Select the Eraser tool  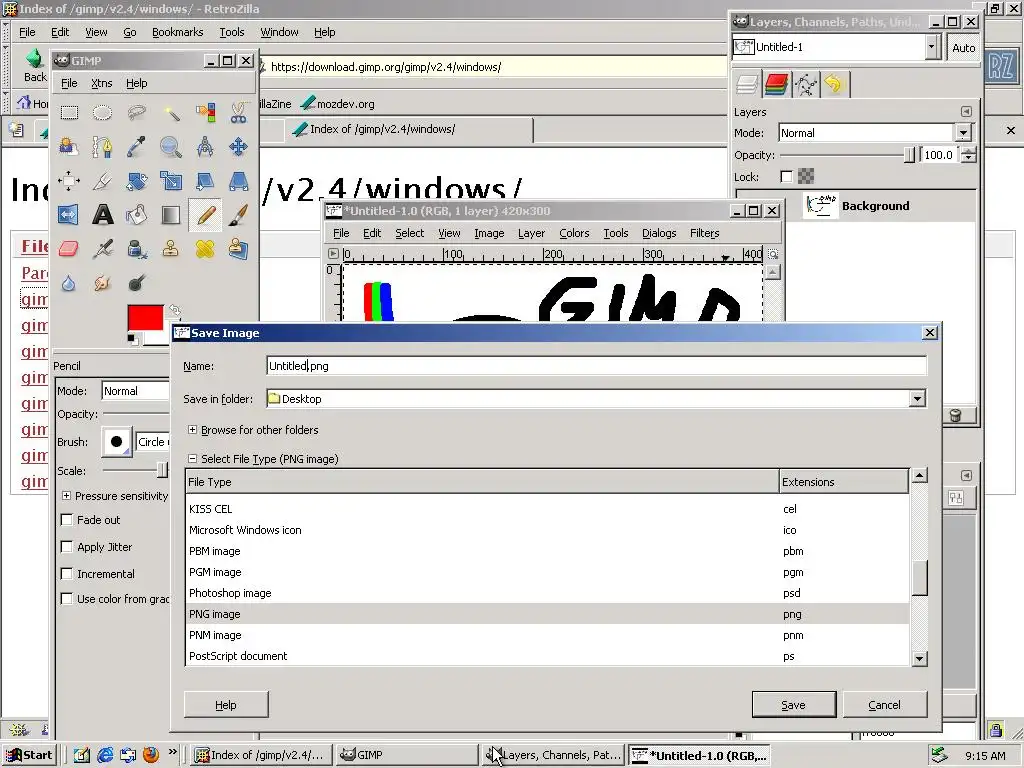coord(69,249)
